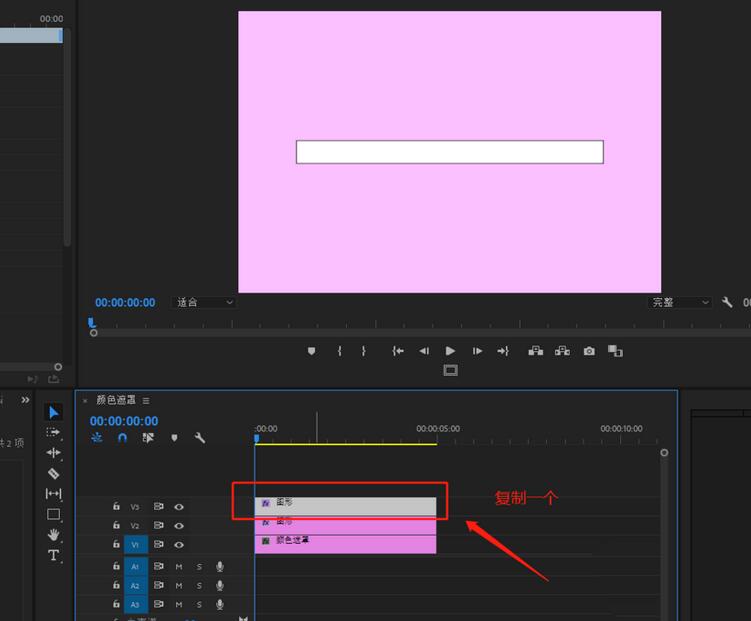
Task: Lock the V1 track
Action: coord(116,544)
